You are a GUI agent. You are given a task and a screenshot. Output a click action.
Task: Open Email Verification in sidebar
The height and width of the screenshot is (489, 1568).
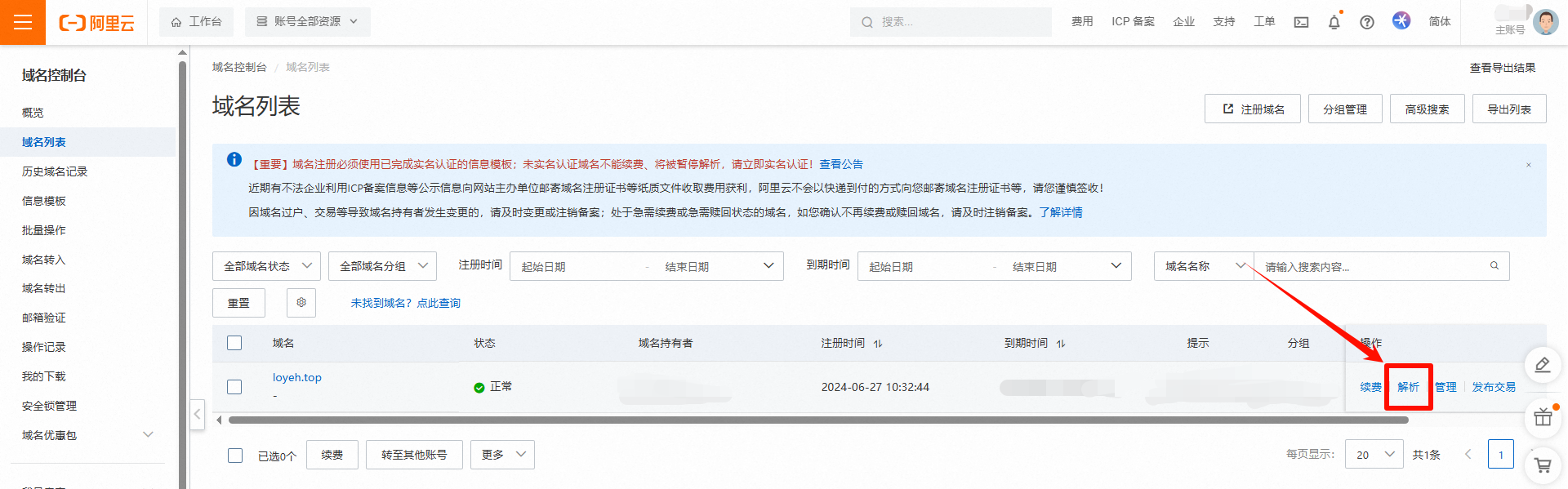tap(44, 318)
